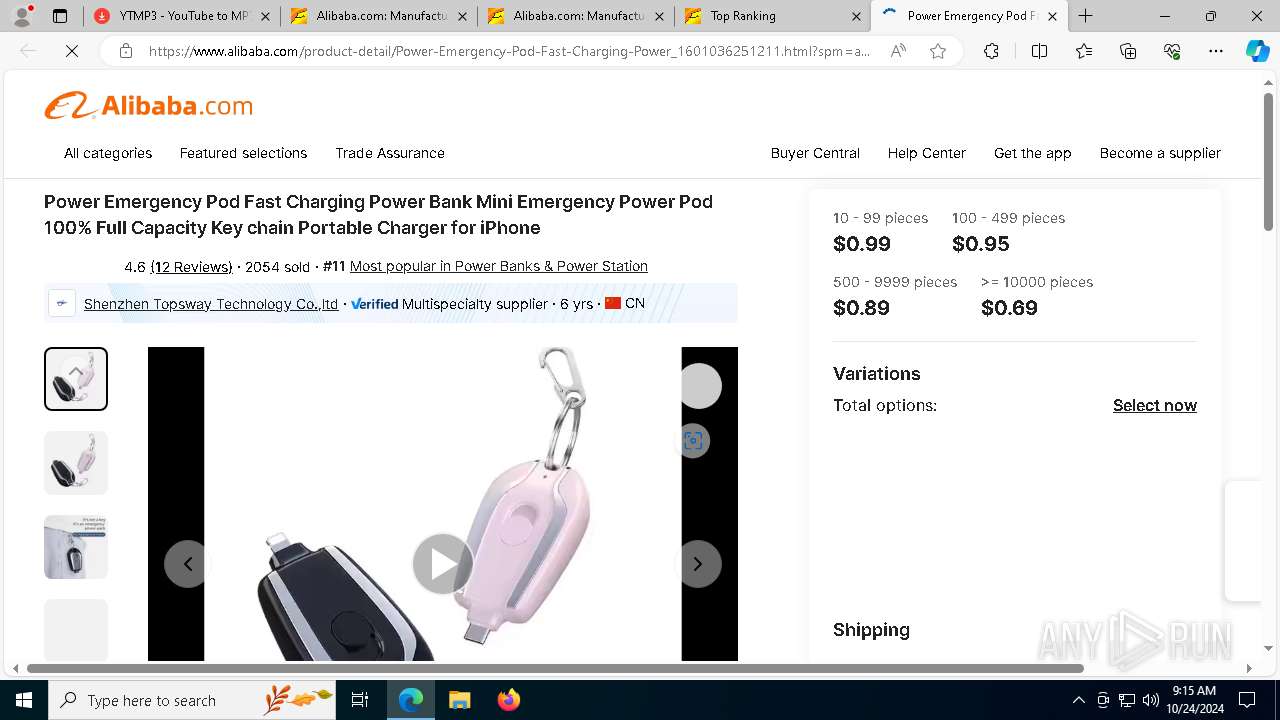The height and width of the screenshot is (720, 1280).
Task: Open Featured selections menu
Action: click(243, 153)
